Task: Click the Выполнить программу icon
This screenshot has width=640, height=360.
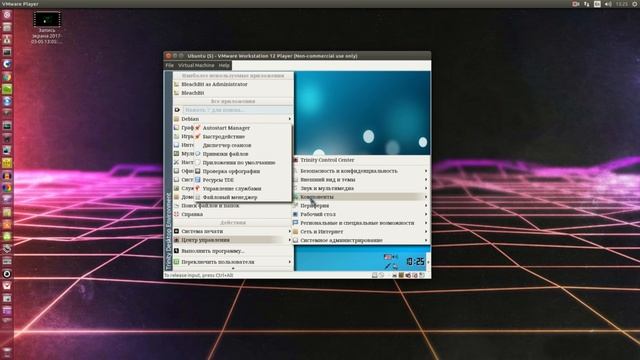Action: click(x=177, y=251)
